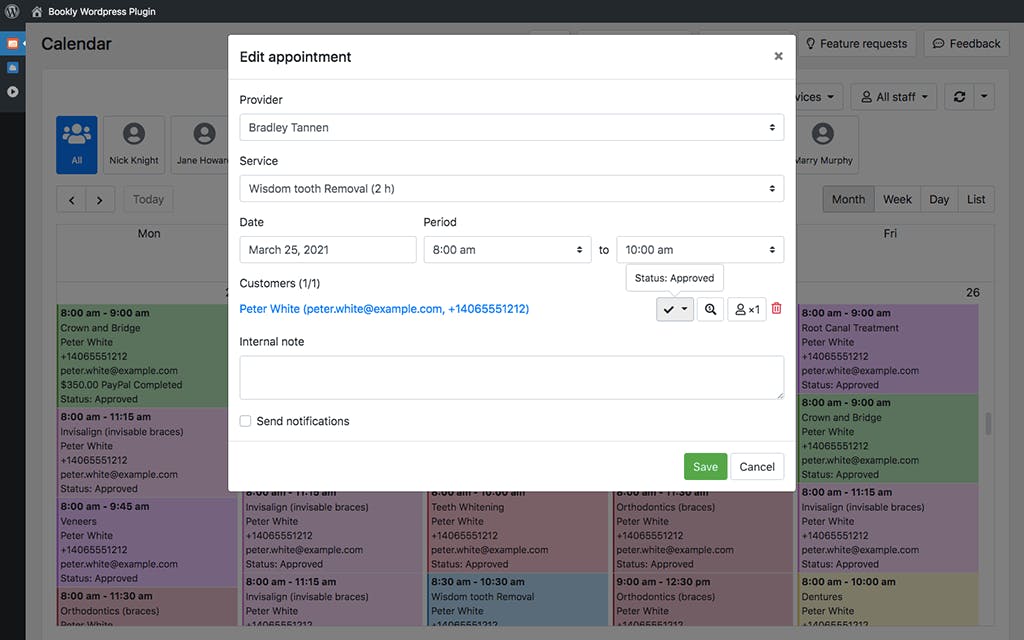Open the Service dropdown for Wisdom tooth Removal
Viewport: 1024px width, 640px height.
511,189
